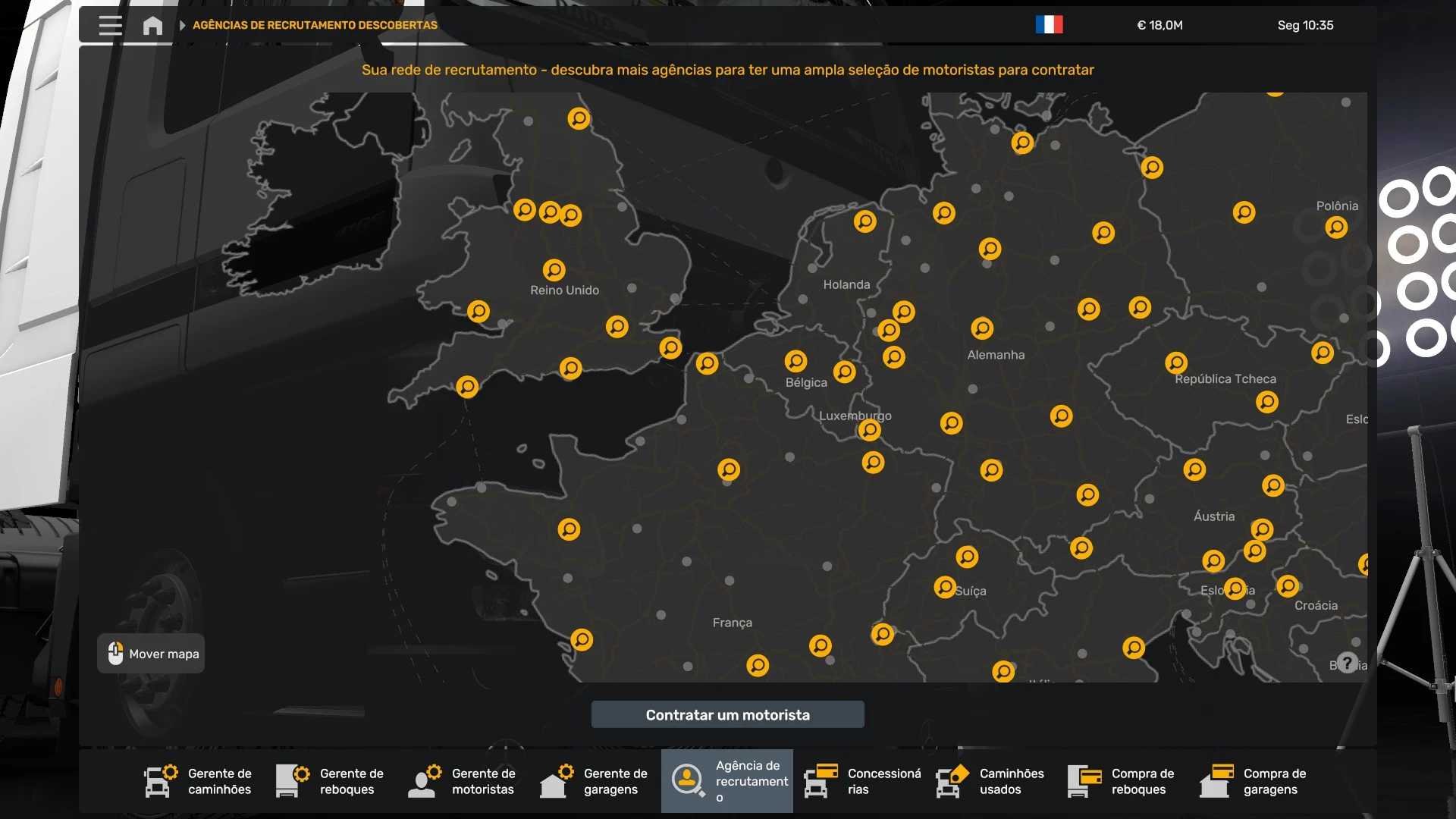
Task: Select agency marker near Polônia label
Action: (1336, 227)
